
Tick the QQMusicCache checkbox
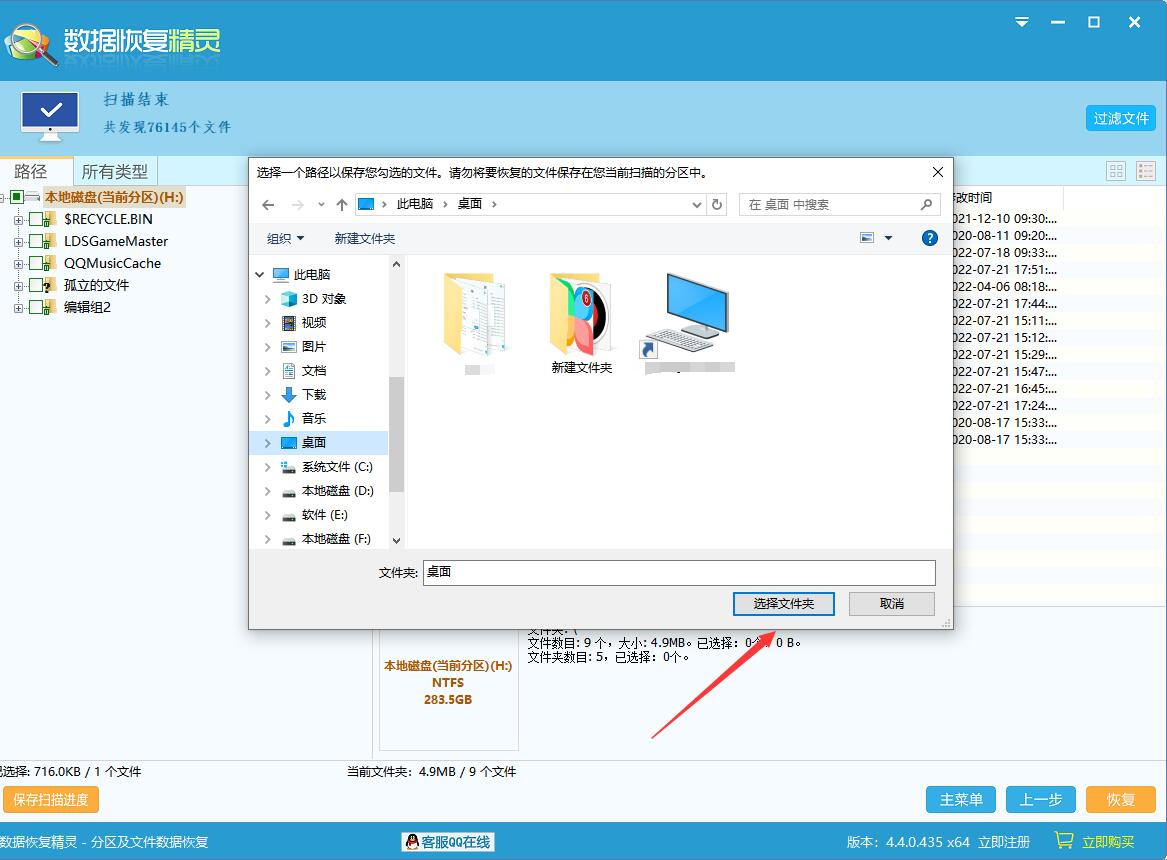point(36,264)
